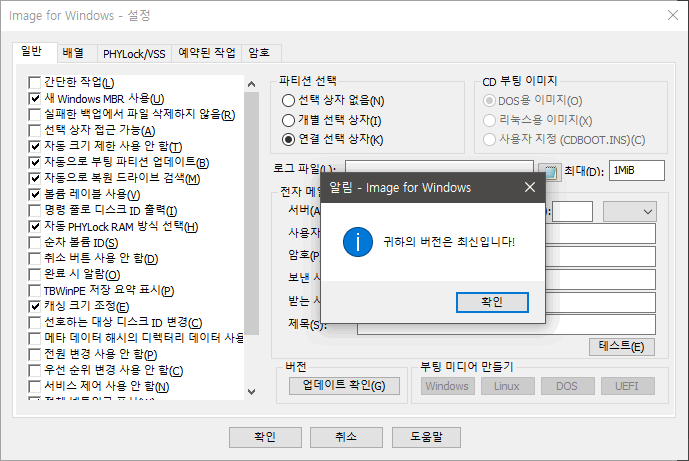This screenshot has width=689, height=461.
Task: Click options list scroll down arrow
Action: click(251, 392)
